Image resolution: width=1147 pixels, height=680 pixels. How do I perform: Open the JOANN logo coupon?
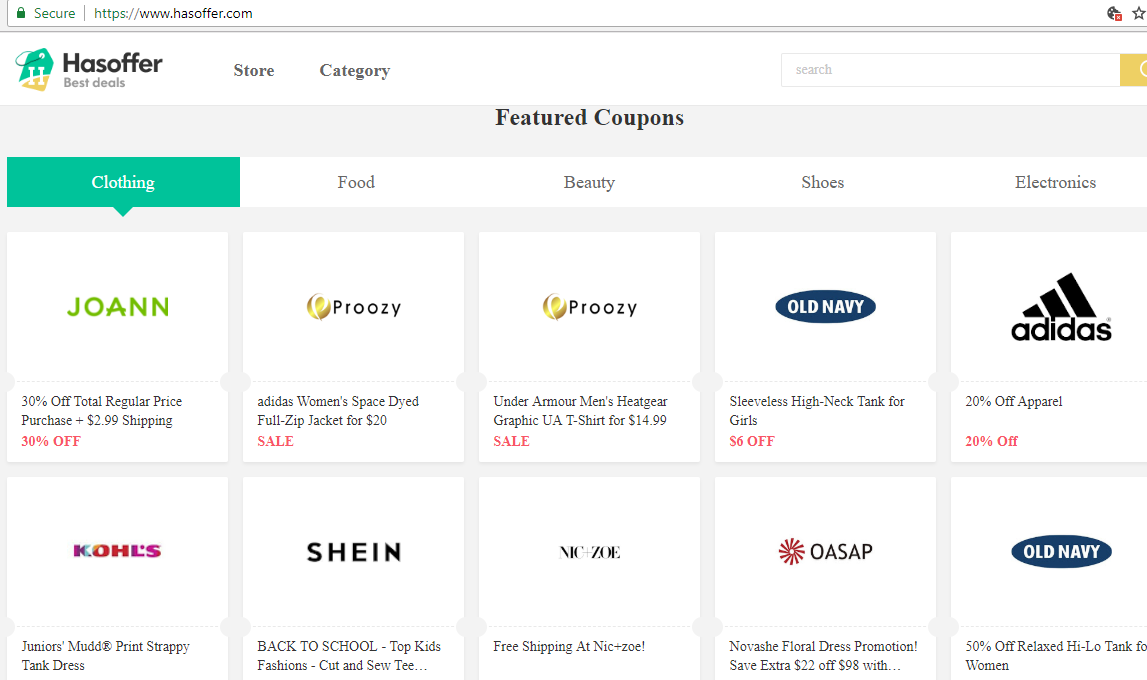tap(117, 307)
